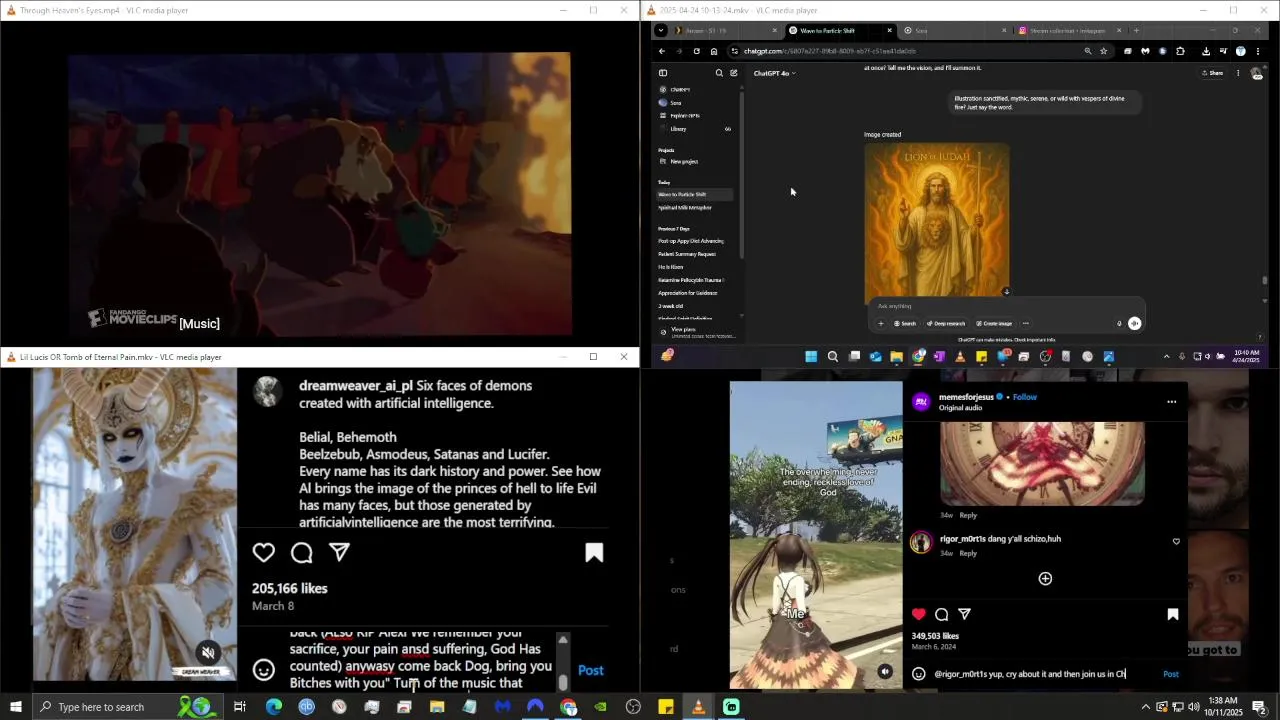The height and width of the screenshot is (720, 1280).
Task: Like the dreamweaver_ai_pl post with heart icon
Action: pos(264,552)
